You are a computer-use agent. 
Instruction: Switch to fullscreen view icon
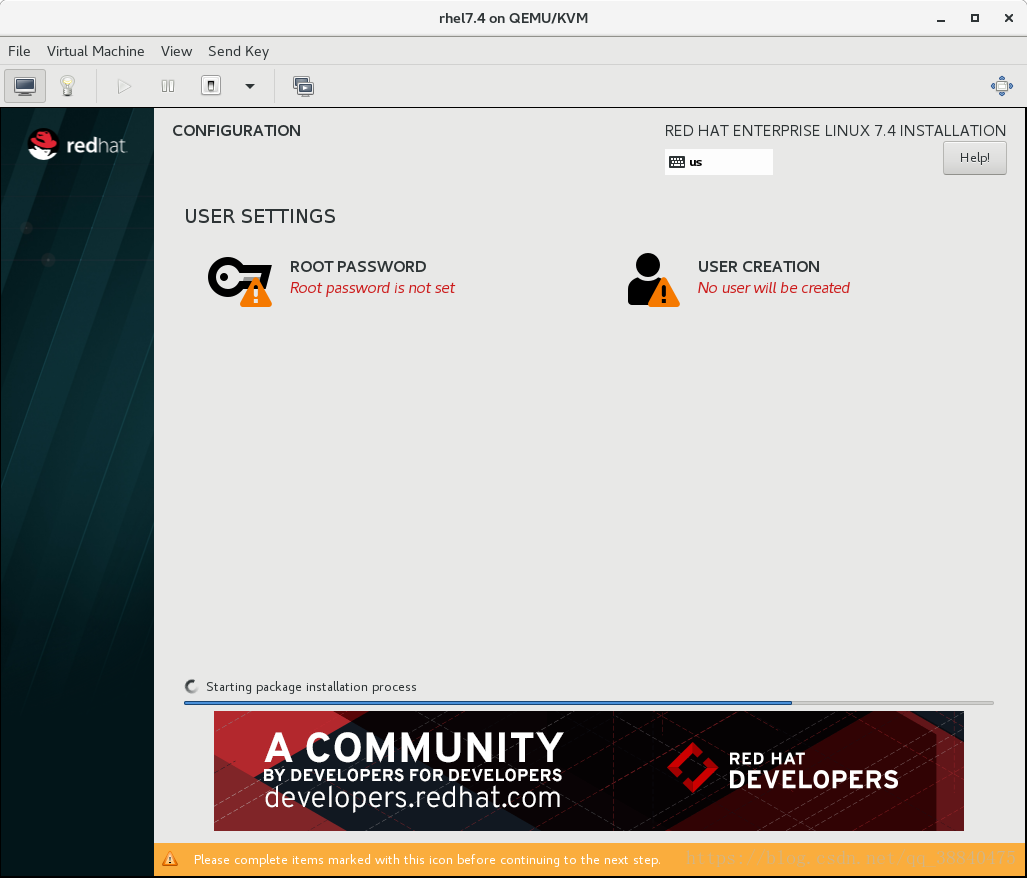coord(1001,86)
